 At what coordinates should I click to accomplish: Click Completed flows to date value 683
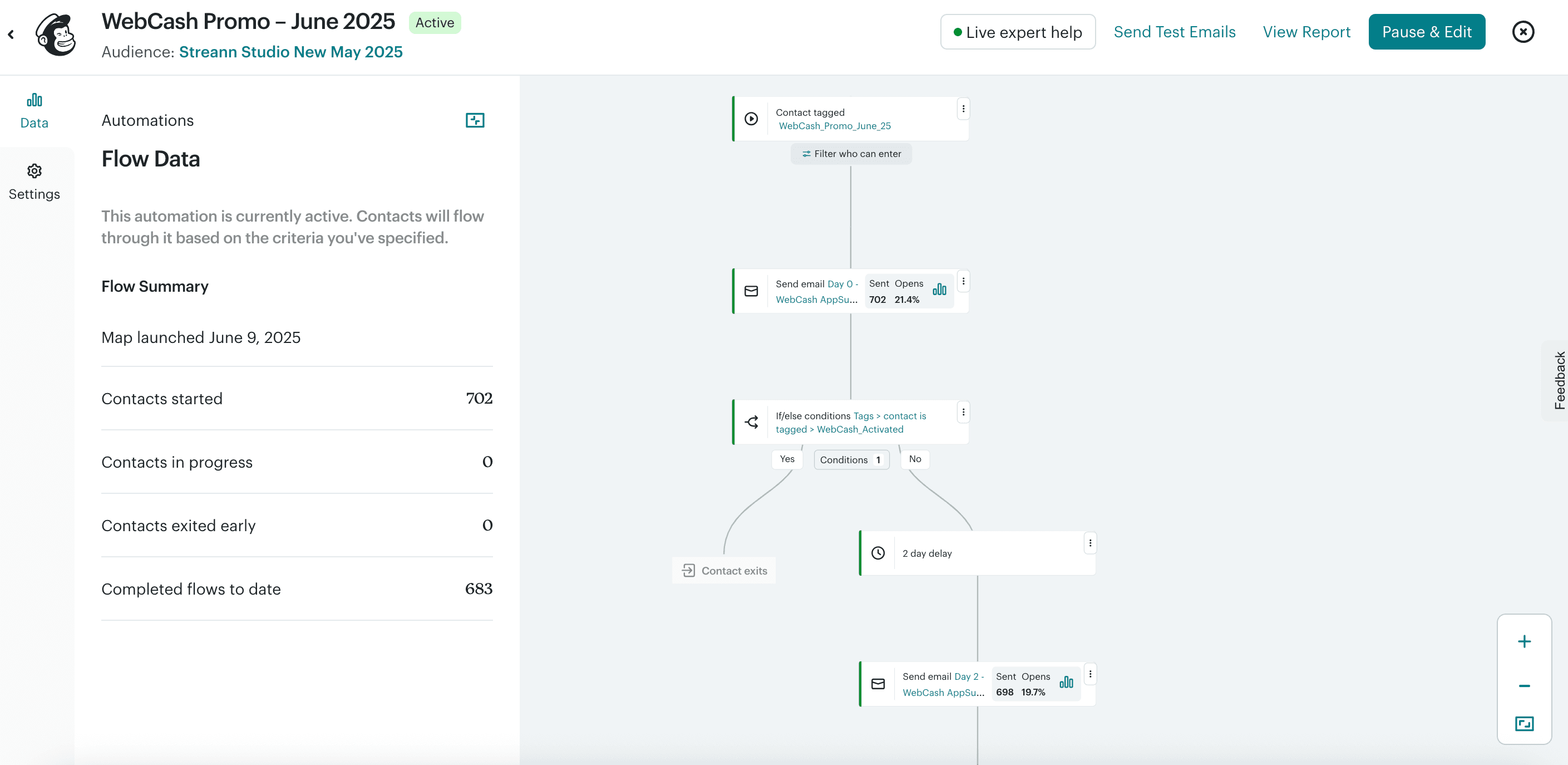pos(479,589)
